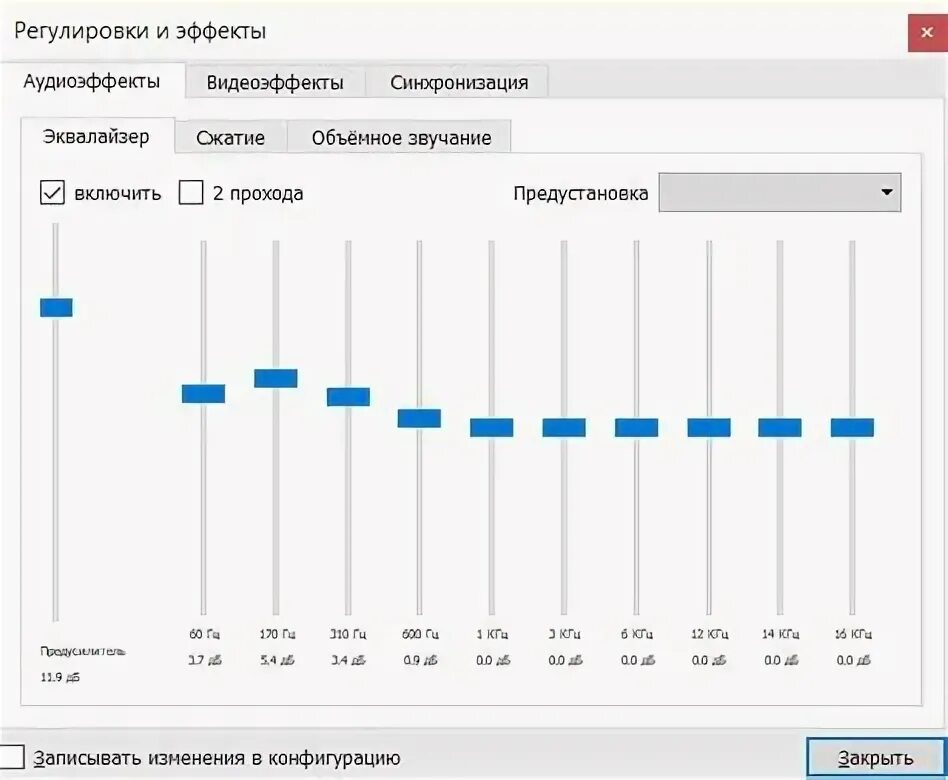Image resolution: width=948 pixels, height=780 pixels.
Task: Click the 12 КГц band slider handle
Action: 709,427
